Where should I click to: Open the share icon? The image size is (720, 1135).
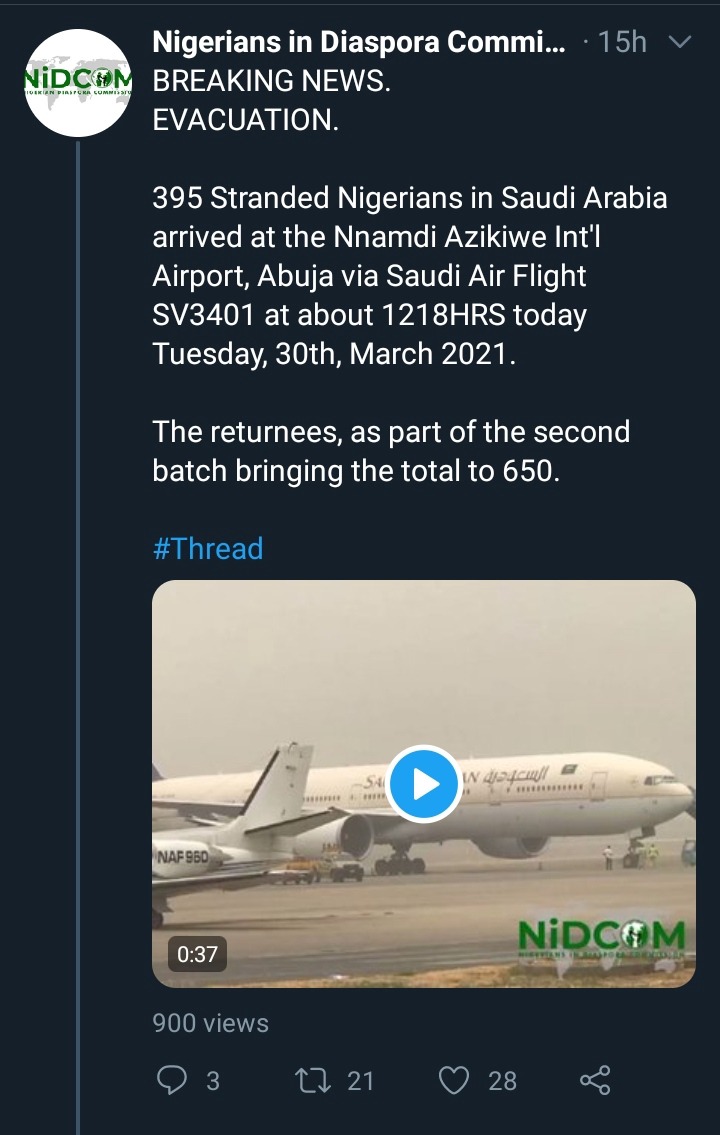[x=596, y=1080]
